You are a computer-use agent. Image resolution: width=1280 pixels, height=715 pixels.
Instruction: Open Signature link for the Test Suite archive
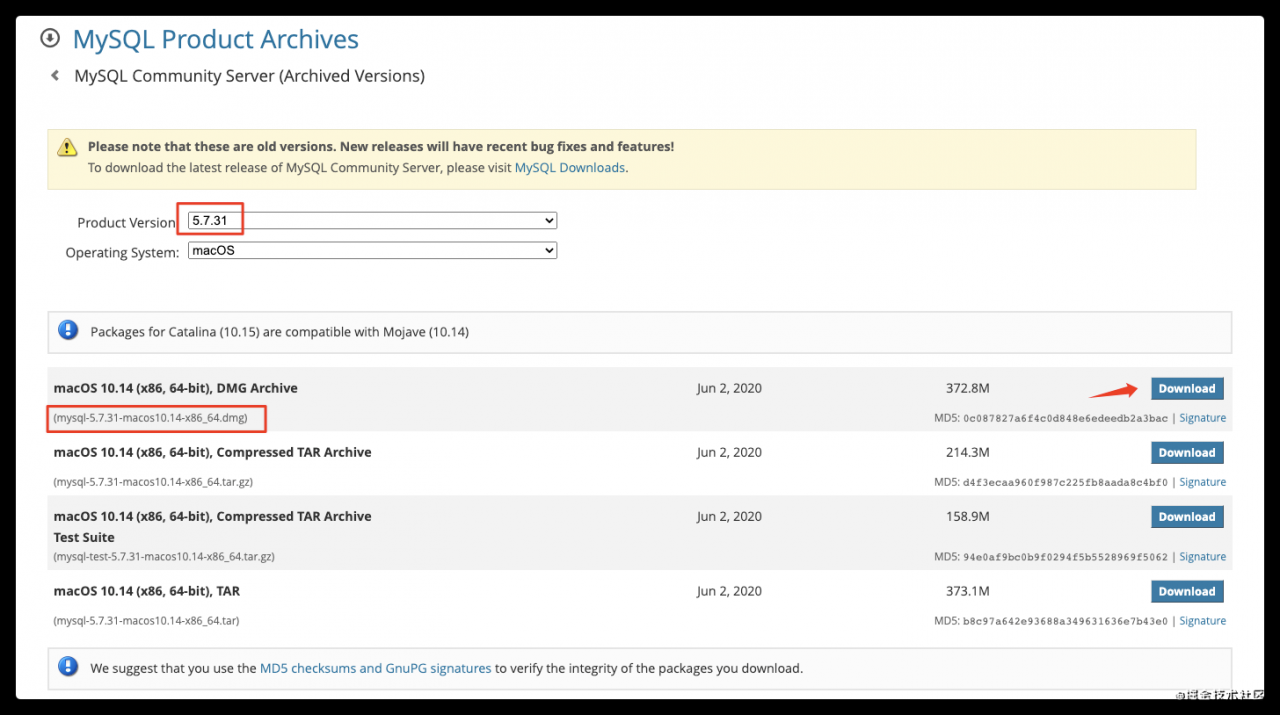click(x=1202, y=557)
